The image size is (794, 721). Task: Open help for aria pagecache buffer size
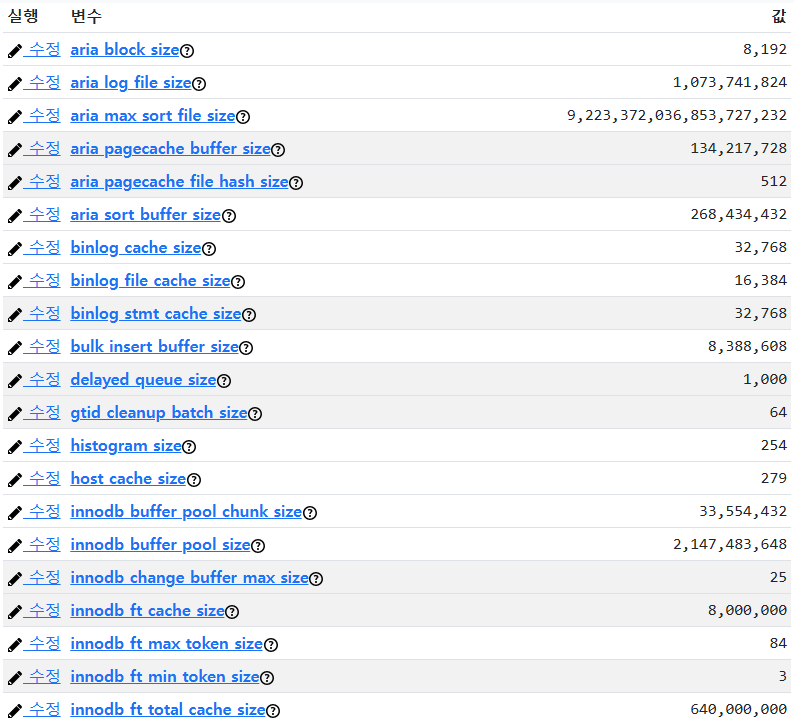pos(278,150)
